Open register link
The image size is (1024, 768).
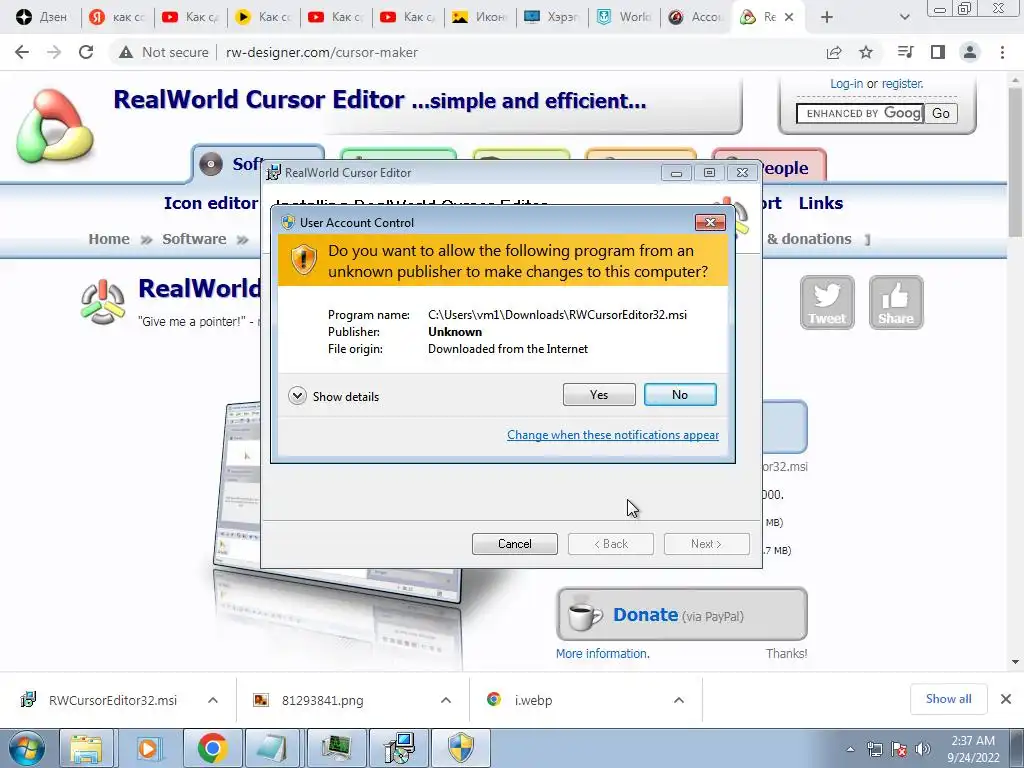point(903,84)
